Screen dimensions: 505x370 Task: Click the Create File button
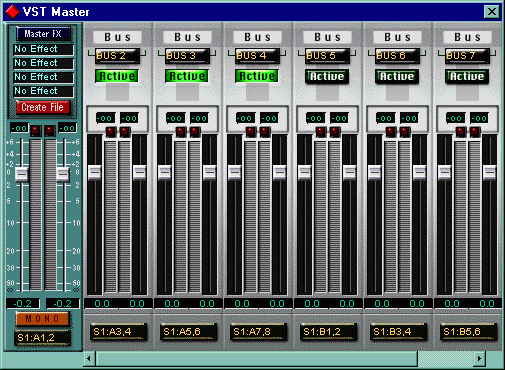43,107
